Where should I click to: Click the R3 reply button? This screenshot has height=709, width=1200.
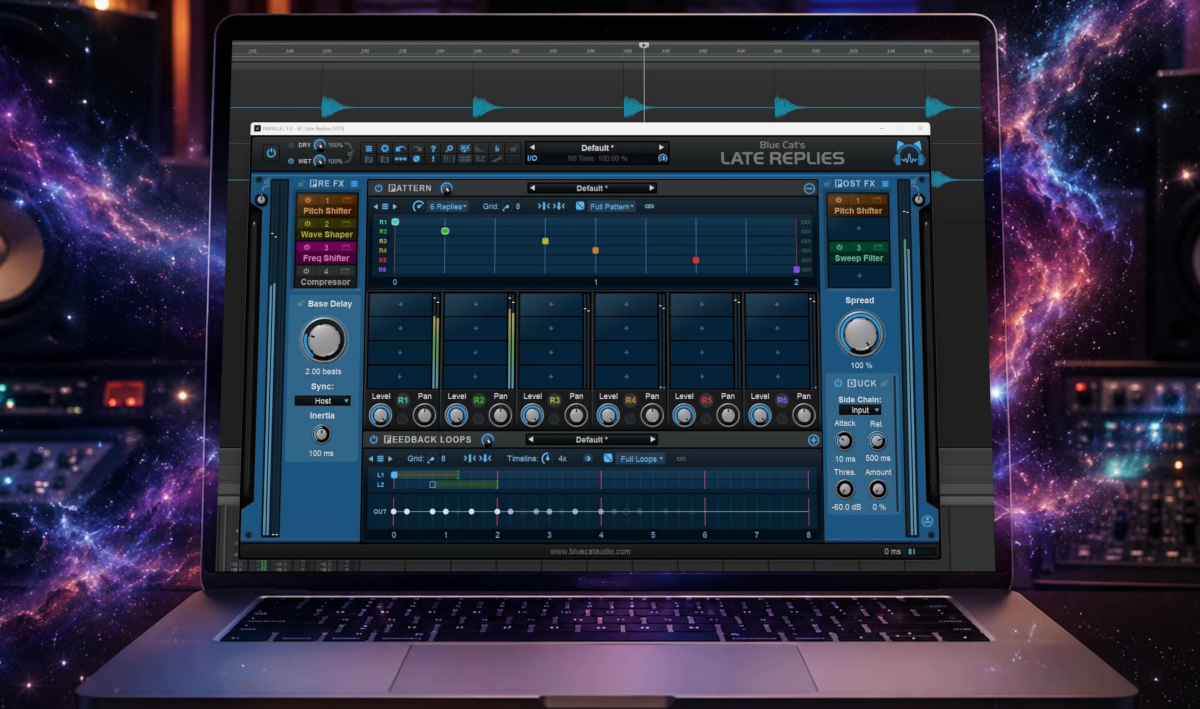[554, 399]
